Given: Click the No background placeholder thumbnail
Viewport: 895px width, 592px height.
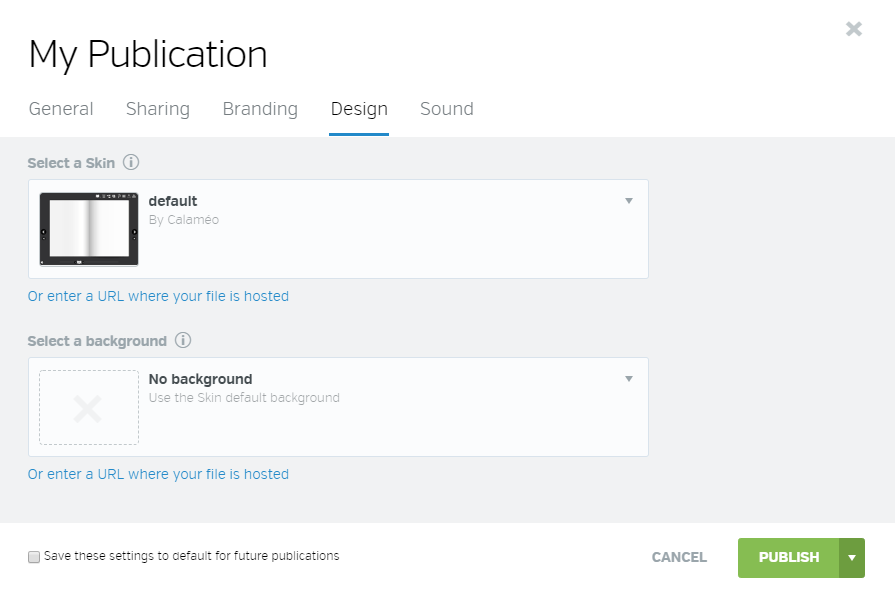Looking at the screenshot, I should click(x=89, y=408).
